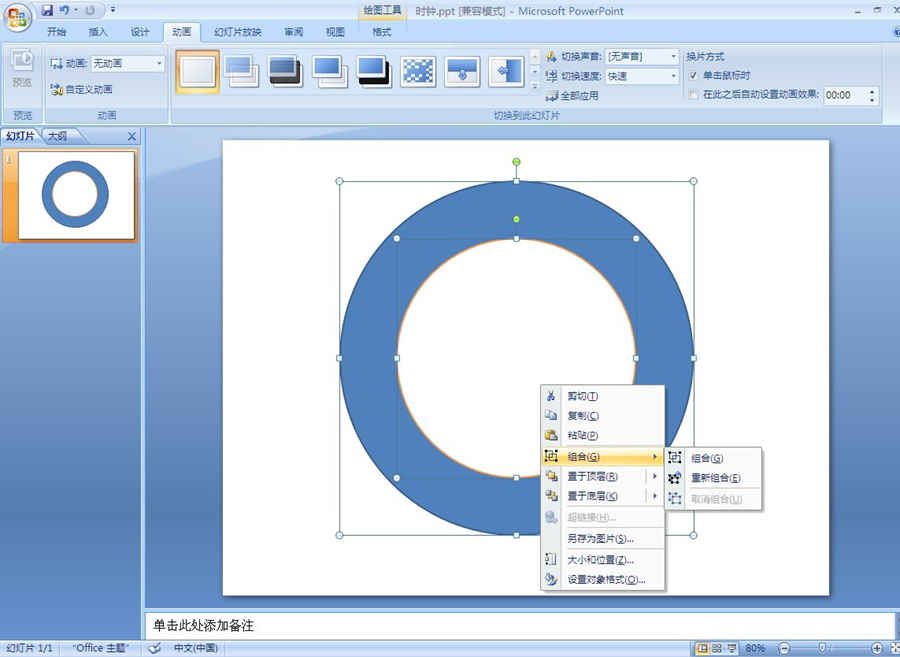
Task: Apply the wipe left transition
Action: point(506,72)
